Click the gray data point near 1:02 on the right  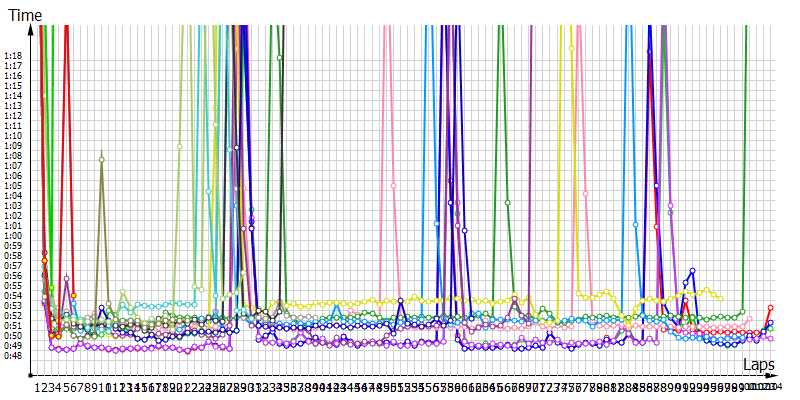[x=671, y=213]
